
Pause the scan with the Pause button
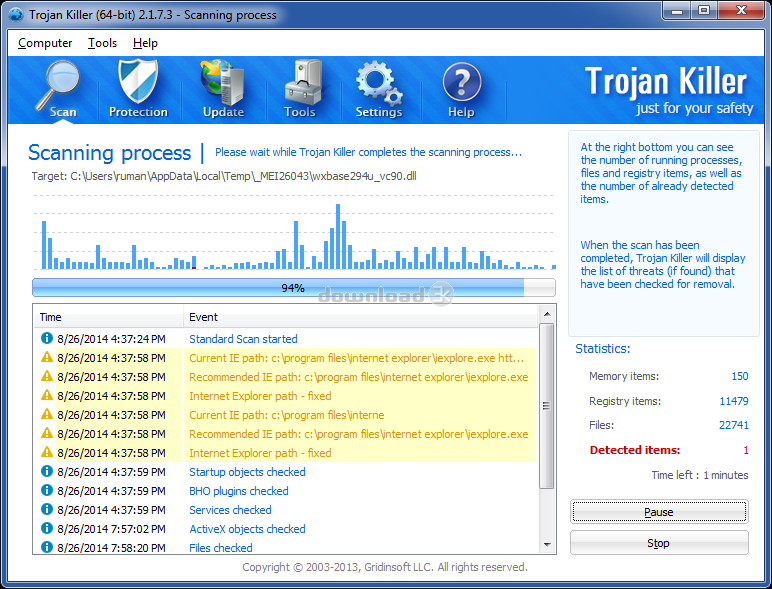pos(659,512)
